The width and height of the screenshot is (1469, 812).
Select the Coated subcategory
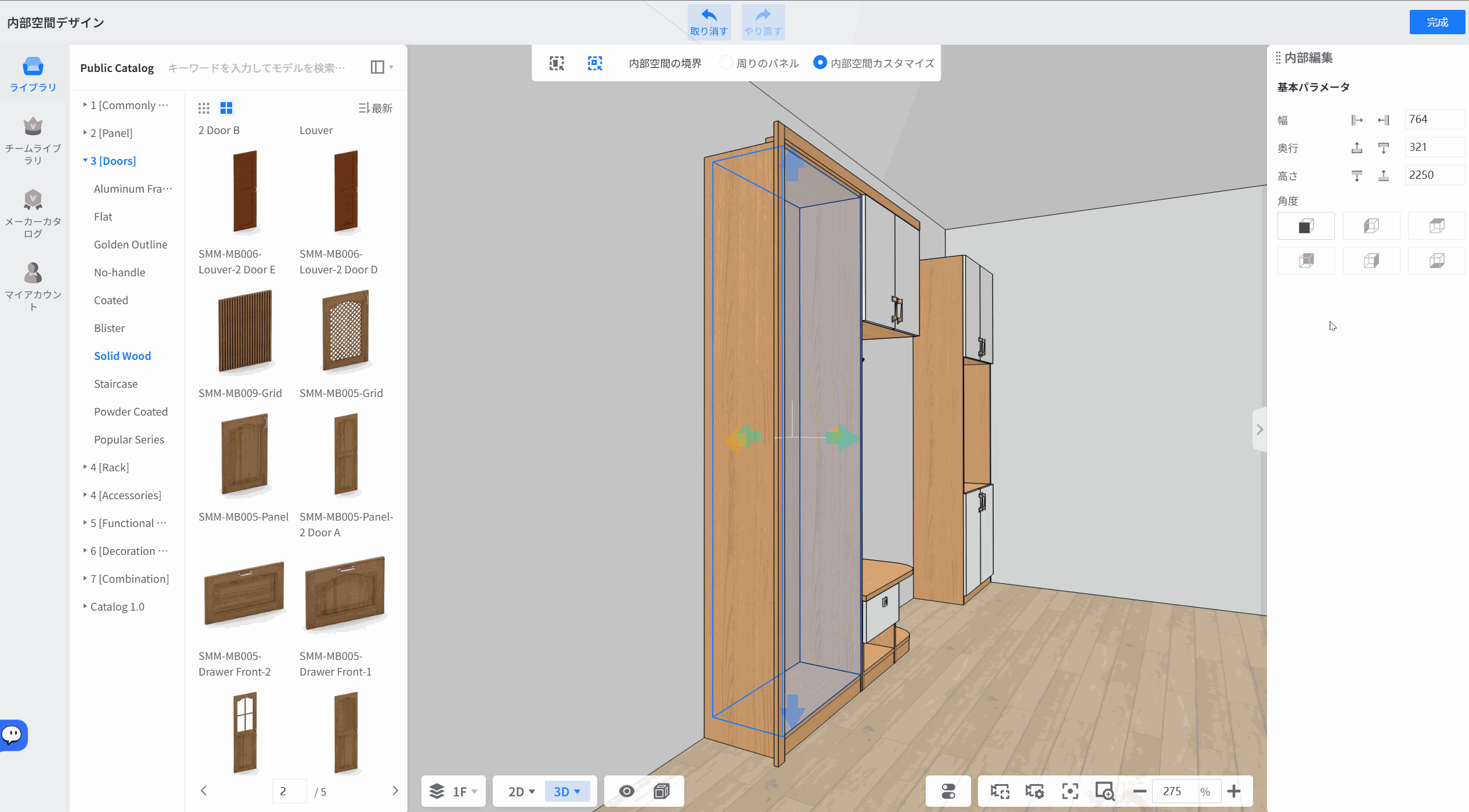coord(111,300)
